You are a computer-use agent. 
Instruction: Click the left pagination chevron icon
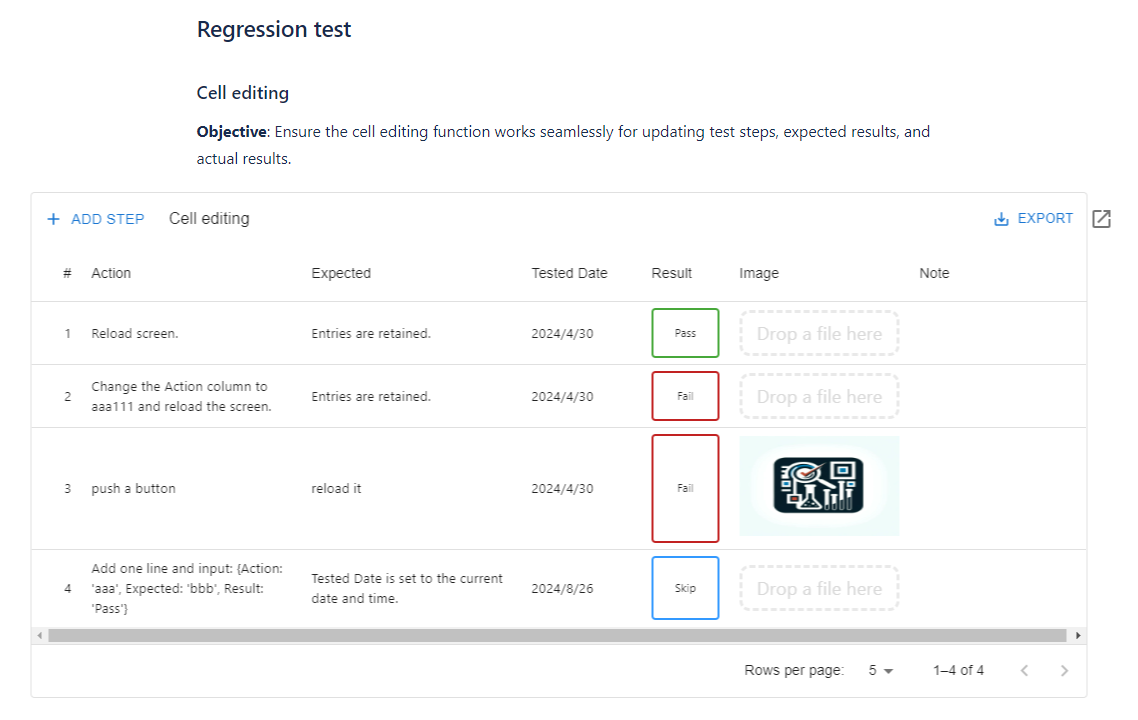[1024, 670]
